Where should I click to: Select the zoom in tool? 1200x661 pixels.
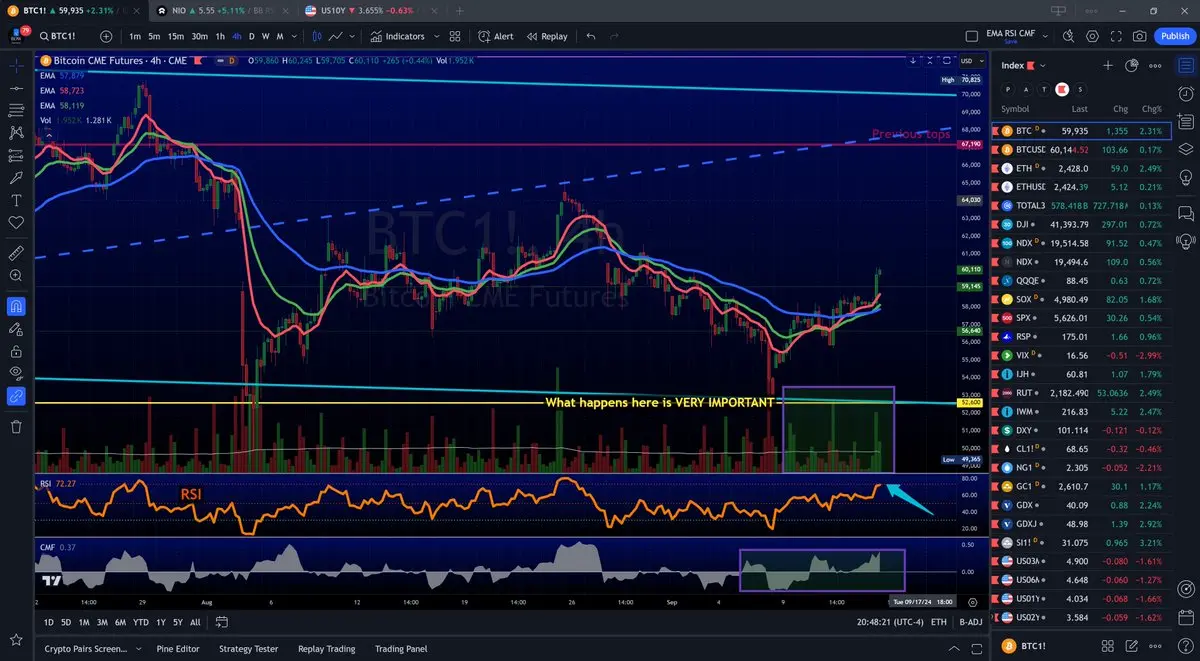pyautogui.click(x=16, y=275)
